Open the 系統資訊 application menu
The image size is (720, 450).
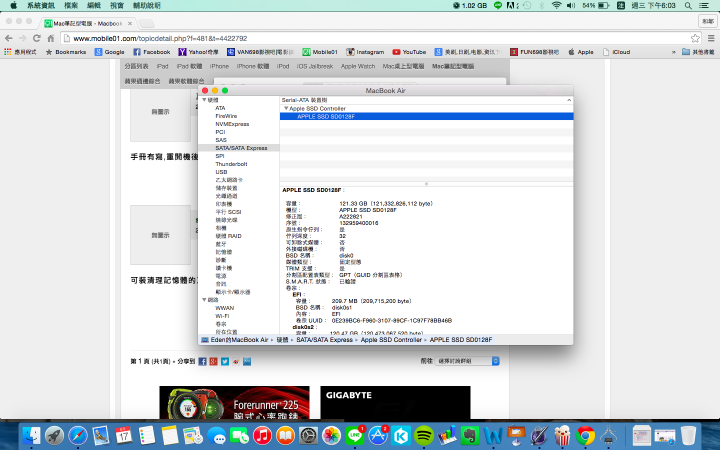click(41, 6)
